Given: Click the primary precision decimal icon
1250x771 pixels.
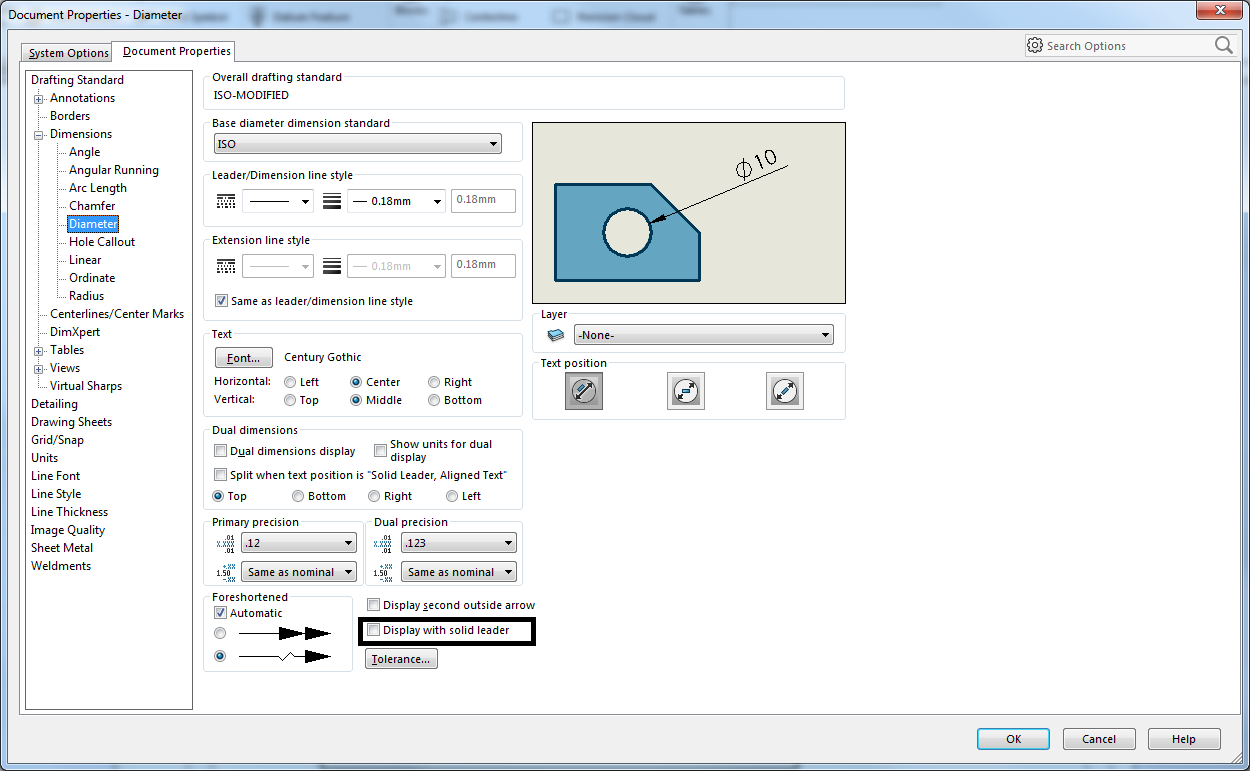Looking at the screenshot, I should [226, 543].
